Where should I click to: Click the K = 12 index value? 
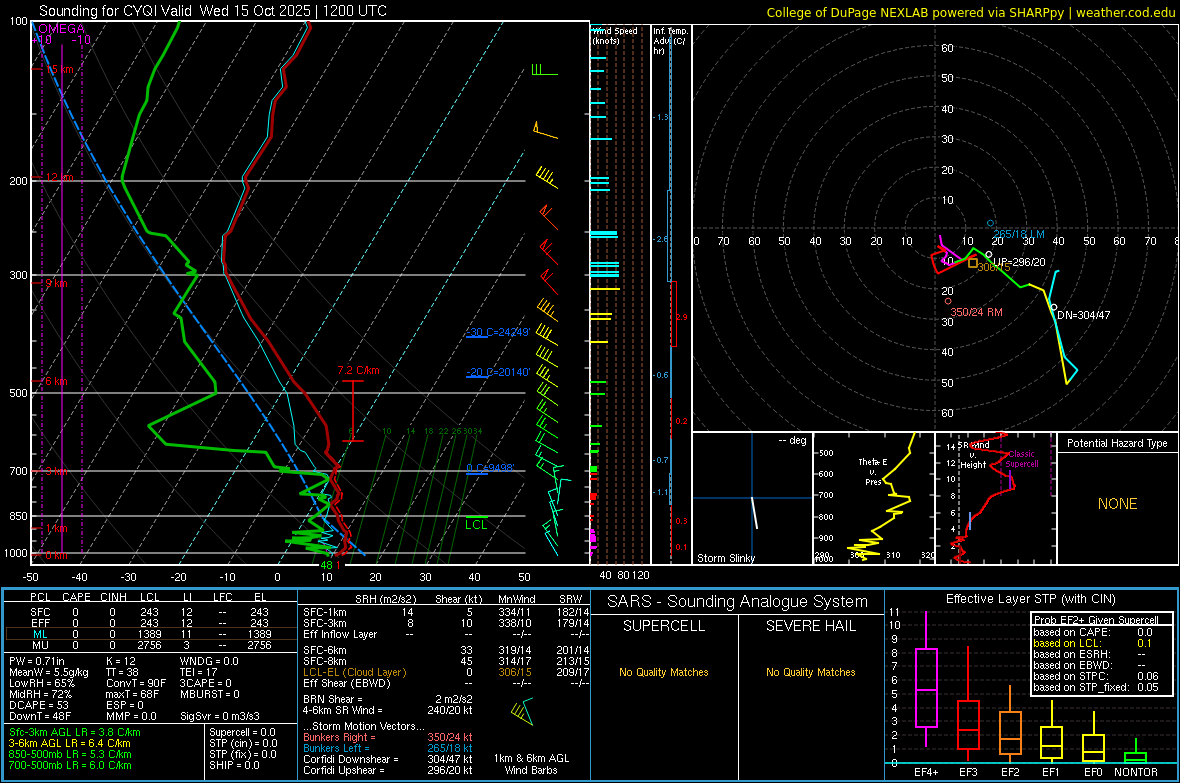[120, 661]
